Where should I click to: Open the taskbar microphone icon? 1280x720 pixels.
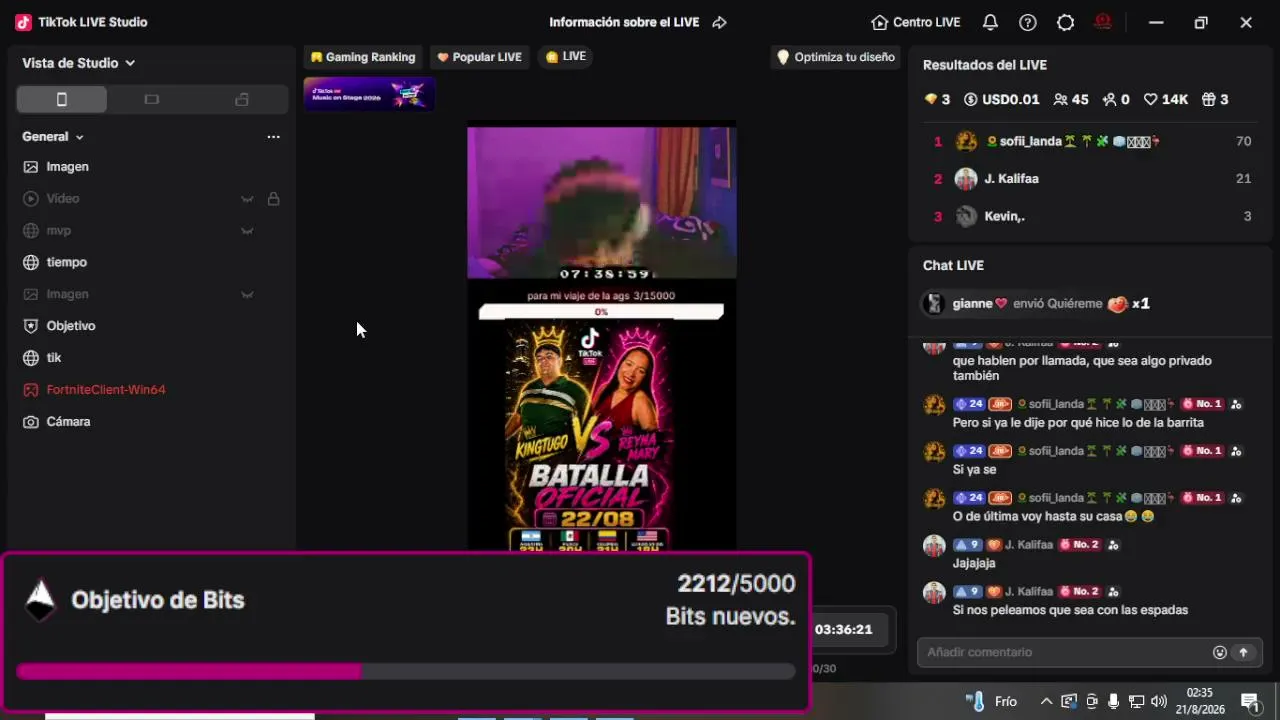[x=1114, y=701]
